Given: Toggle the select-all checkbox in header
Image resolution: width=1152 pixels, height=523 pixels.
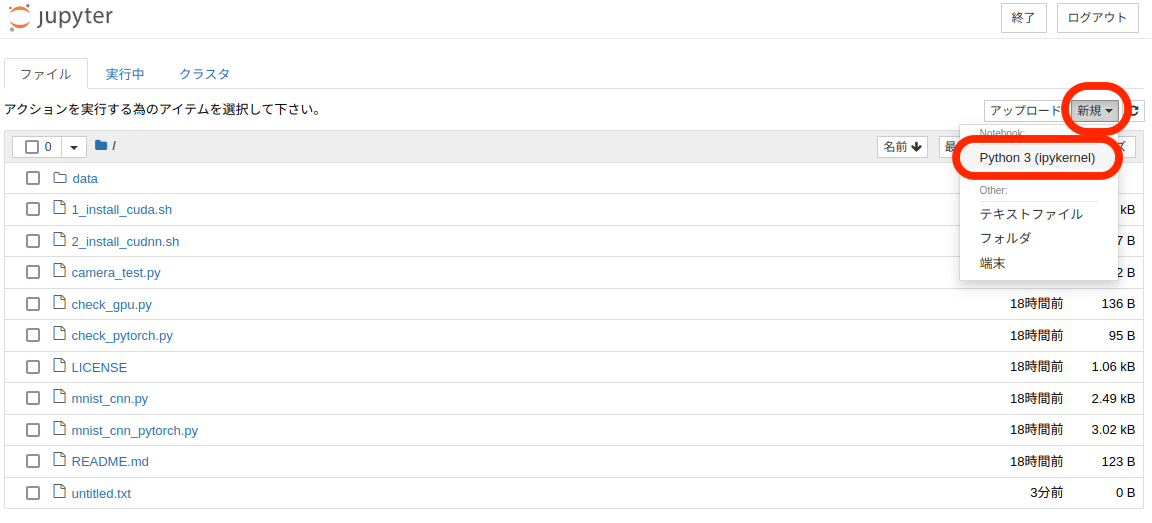Looking at the screenshot, I should click(32, 147).
